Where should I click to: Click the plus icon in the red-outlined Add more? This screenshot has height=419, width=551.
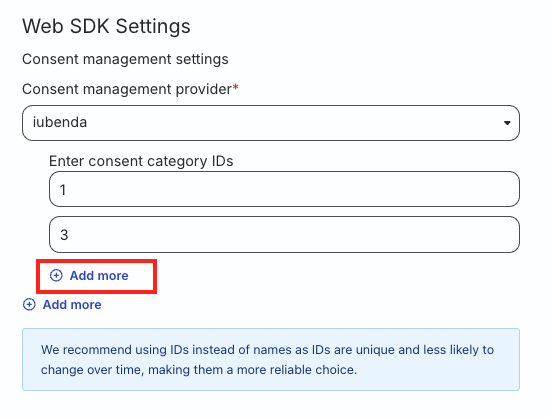[x=56, y=276]
